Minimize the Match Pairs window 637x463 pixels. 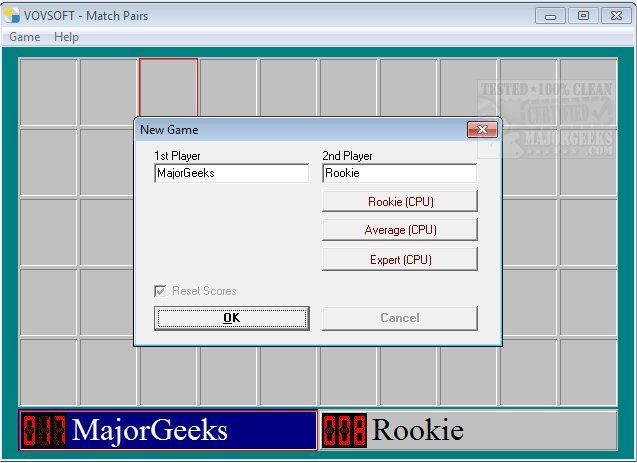[550, 16]
